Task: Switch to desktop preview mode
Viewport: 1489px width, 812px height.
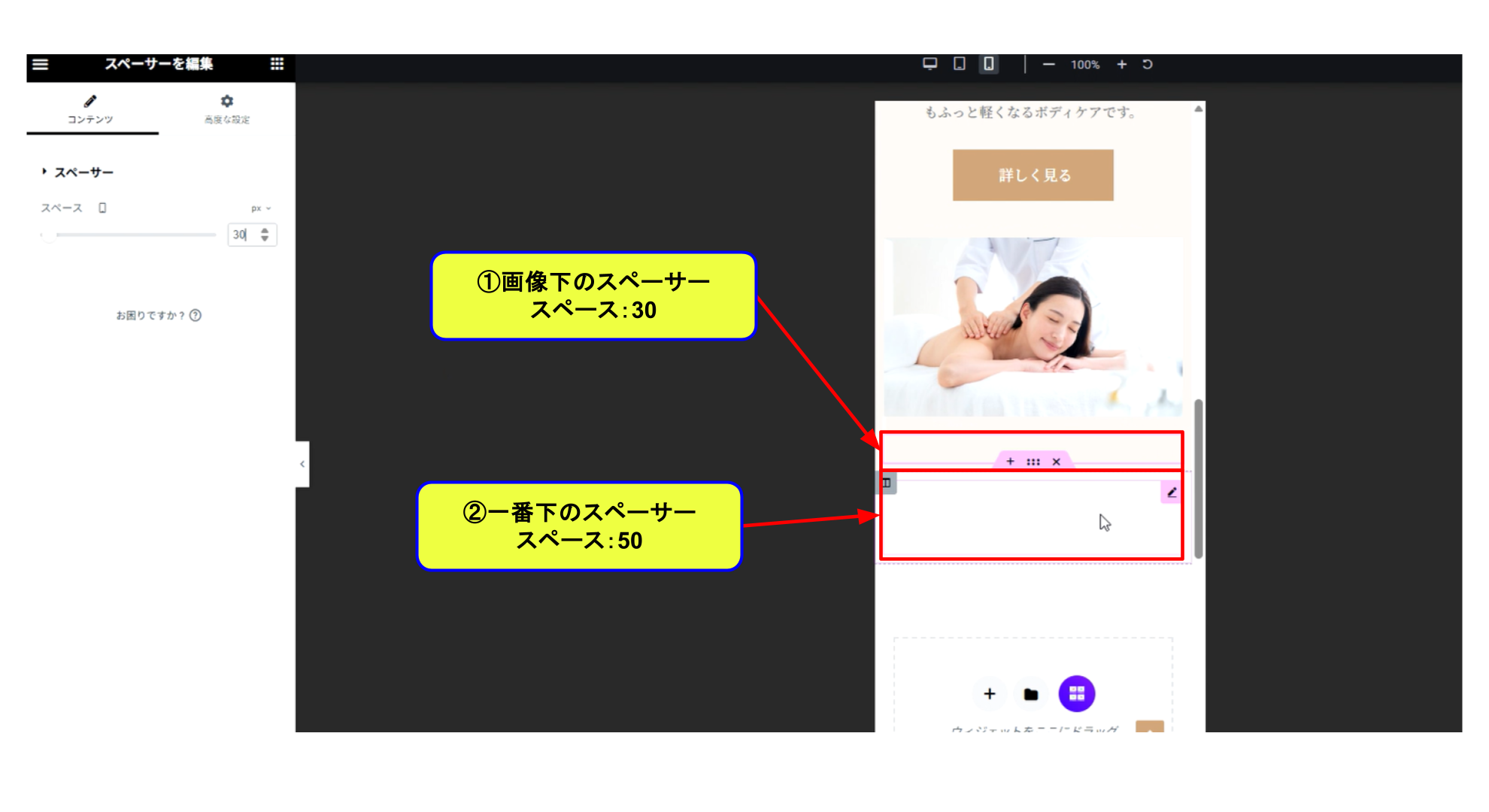Action: pyautogui.click(x=930, y=64)
